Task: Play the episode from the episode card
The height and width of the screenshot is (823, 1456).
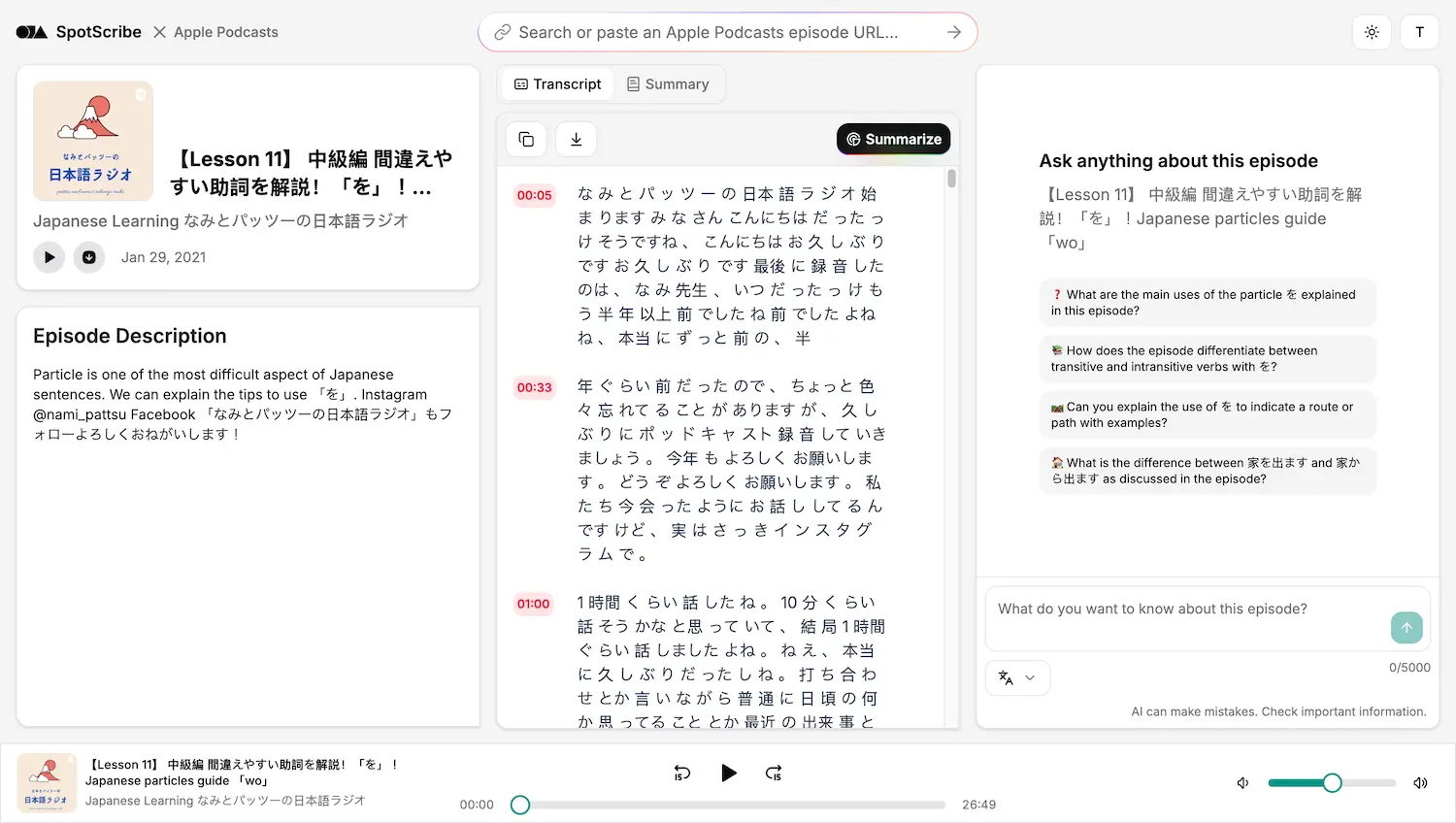Action: (49, 256)
